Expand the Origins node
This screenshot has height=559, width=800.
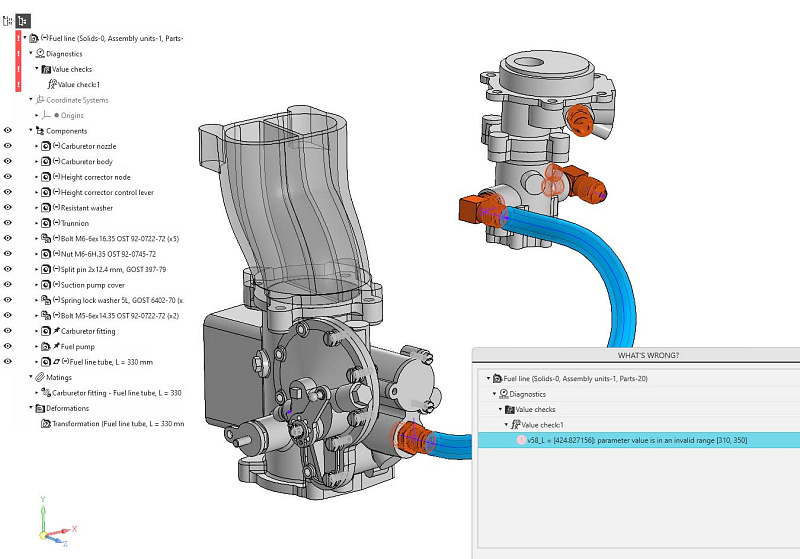pyautogui.click(x=36, y=116)
